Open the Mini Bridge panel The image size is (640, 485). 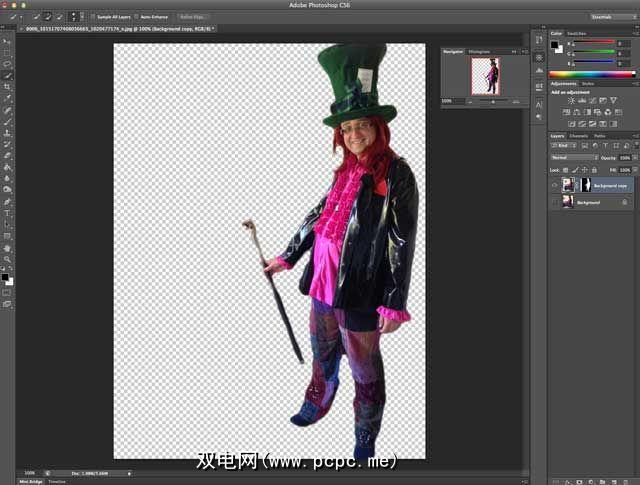tap(30, 481)
